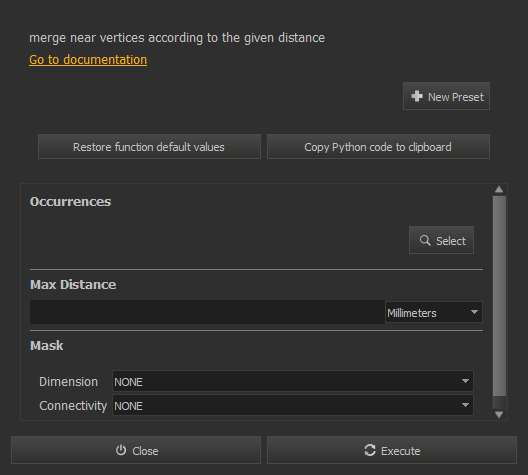This screenshot has height=475, width=528.
Task: Click the Dimension NONE dropdown arrow
Action: click(x=465, y=381)
